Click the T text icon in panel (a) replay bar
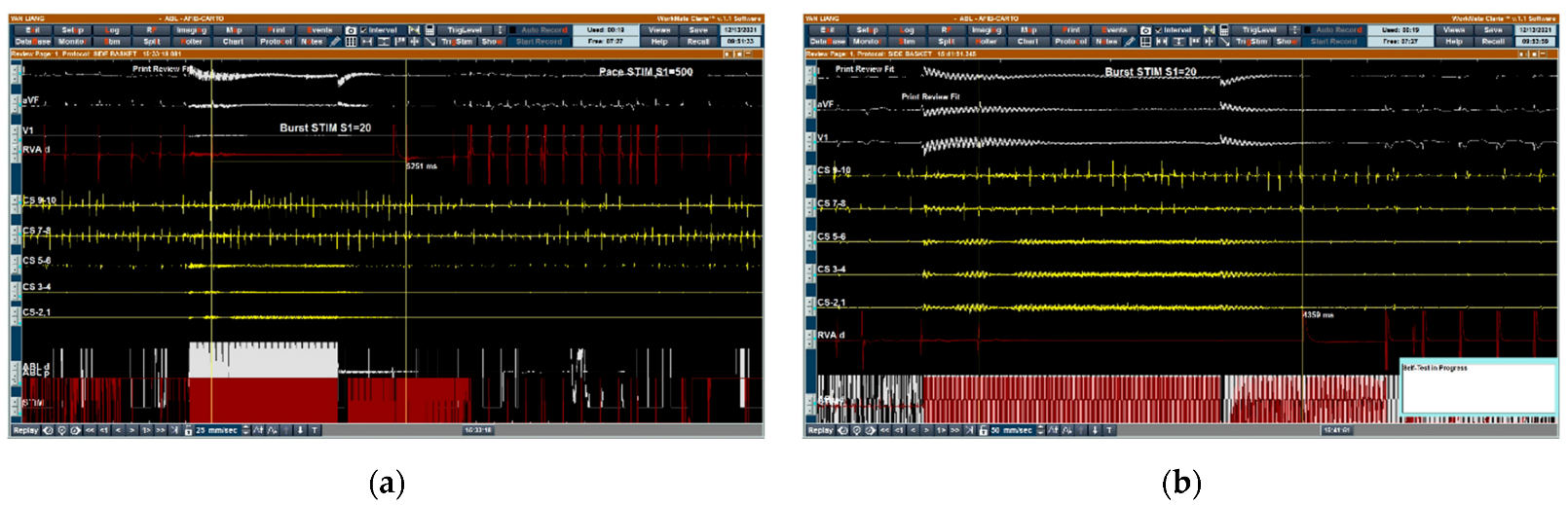The width and height of the screenshot is (1568, 505). 315,430
